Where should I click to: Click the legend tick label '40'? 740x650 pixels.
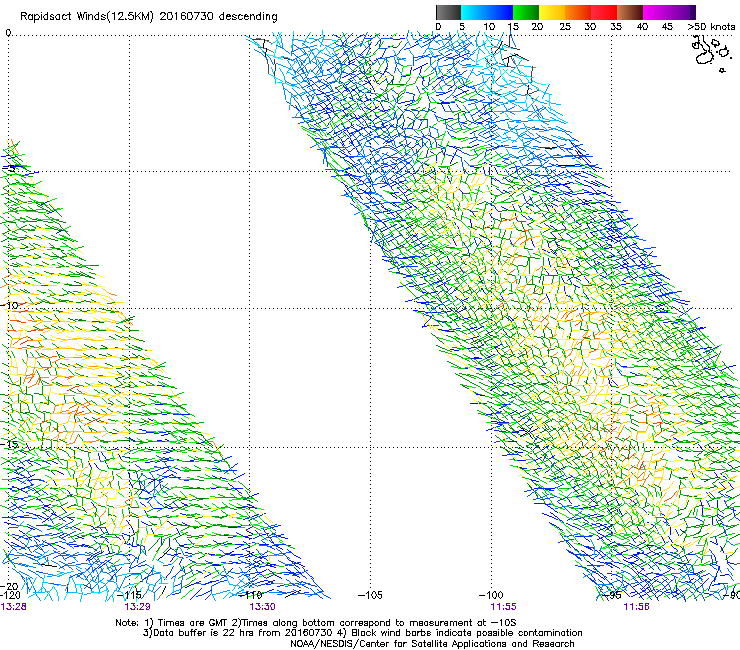pos(642,27)
